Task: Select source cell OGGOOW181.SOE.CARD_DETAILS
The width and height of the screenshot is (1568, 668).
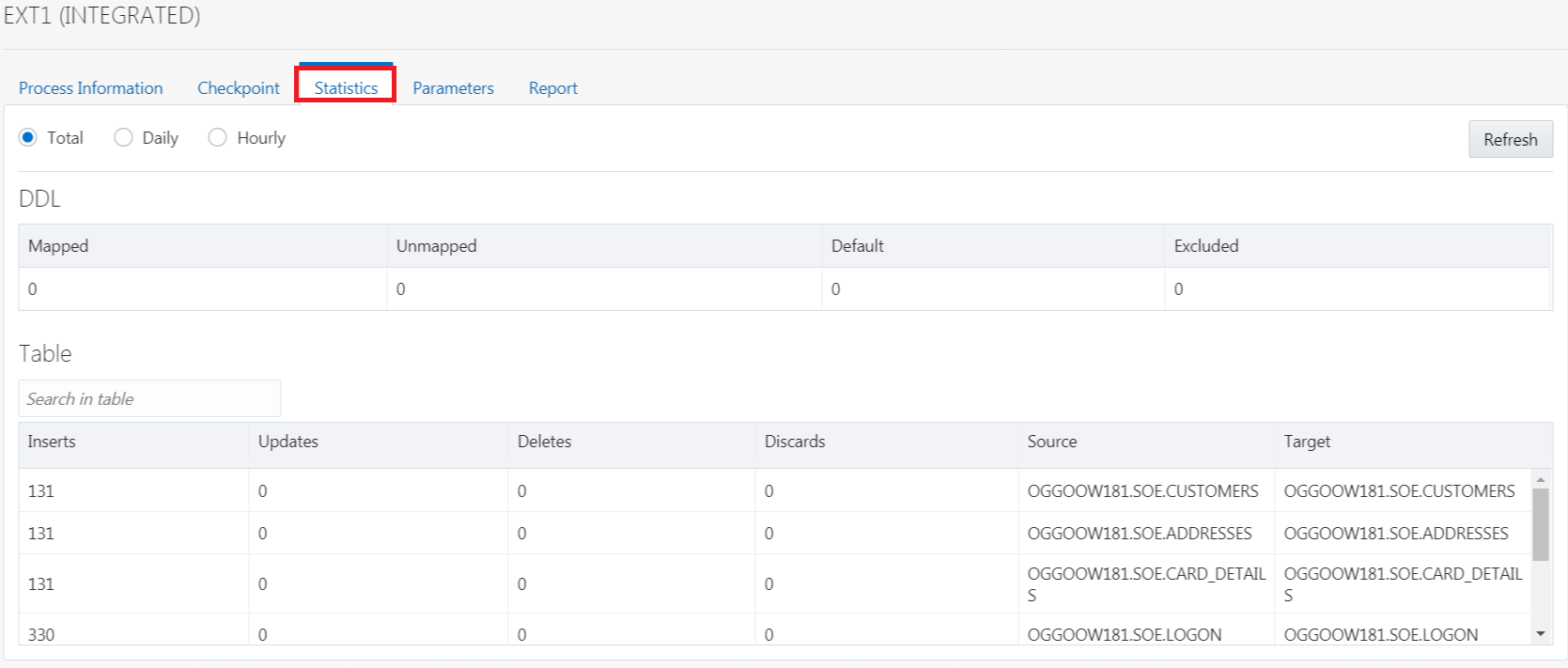Action: point(1146,584)
